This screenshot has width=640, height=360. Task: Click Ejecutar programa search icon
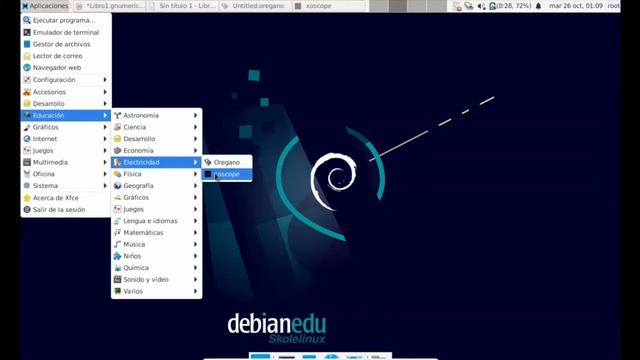pos(27,20)
